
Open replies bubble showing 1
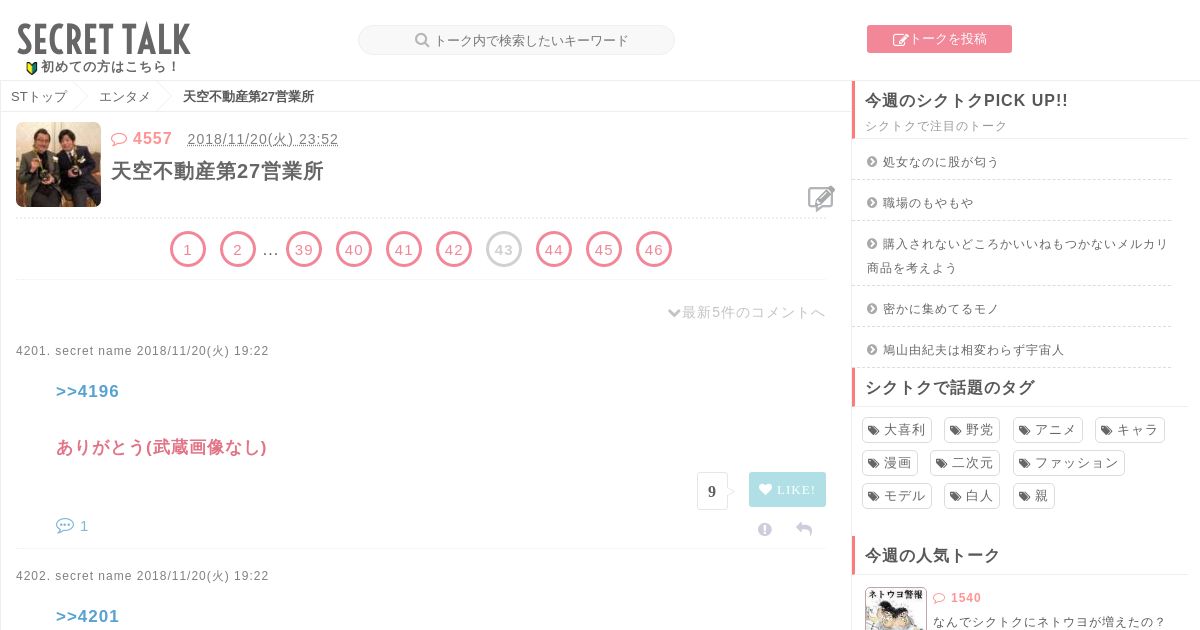pos(72,526)
